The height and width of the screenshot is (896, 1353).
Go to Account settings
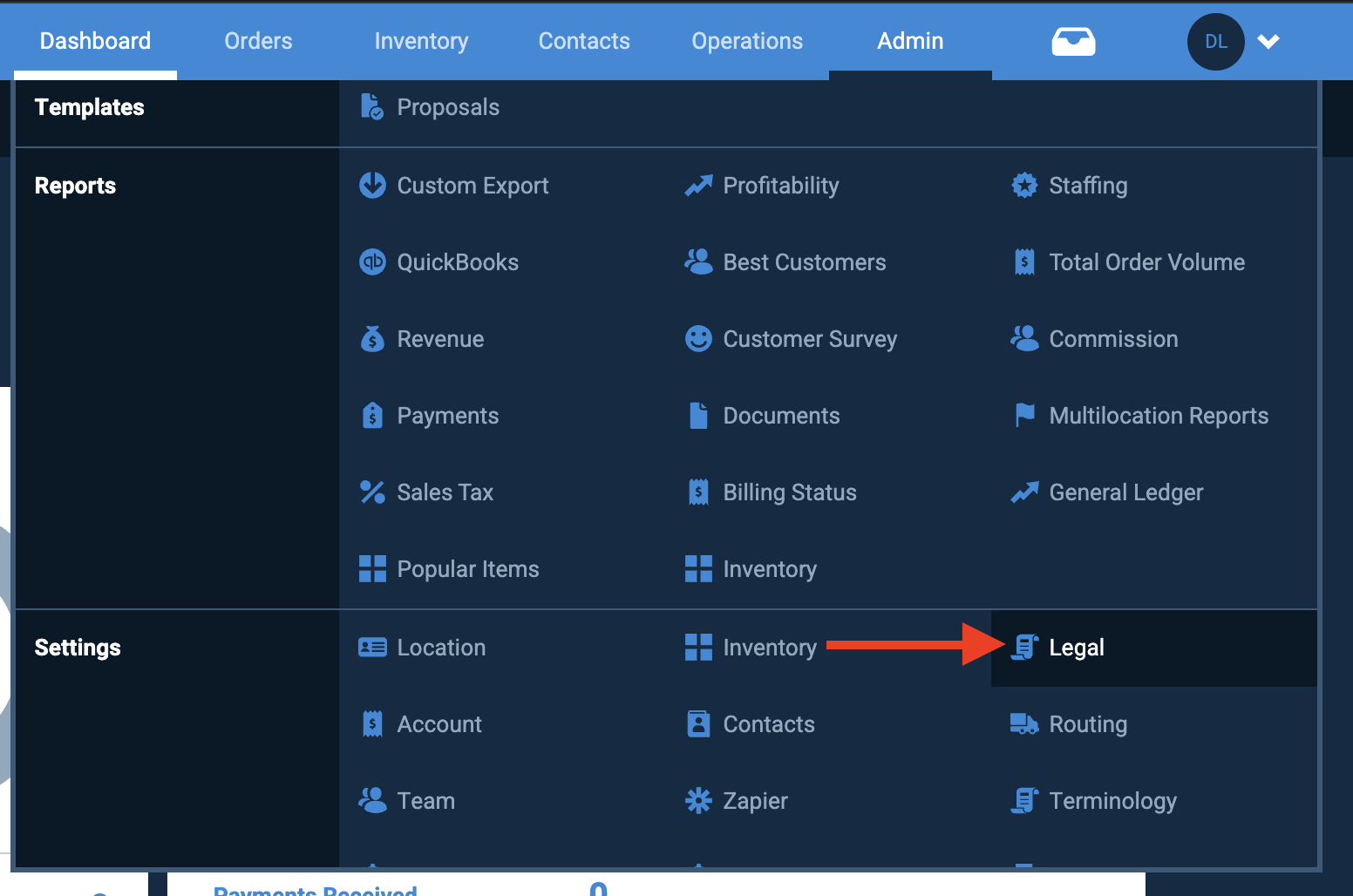click(439, 724)
